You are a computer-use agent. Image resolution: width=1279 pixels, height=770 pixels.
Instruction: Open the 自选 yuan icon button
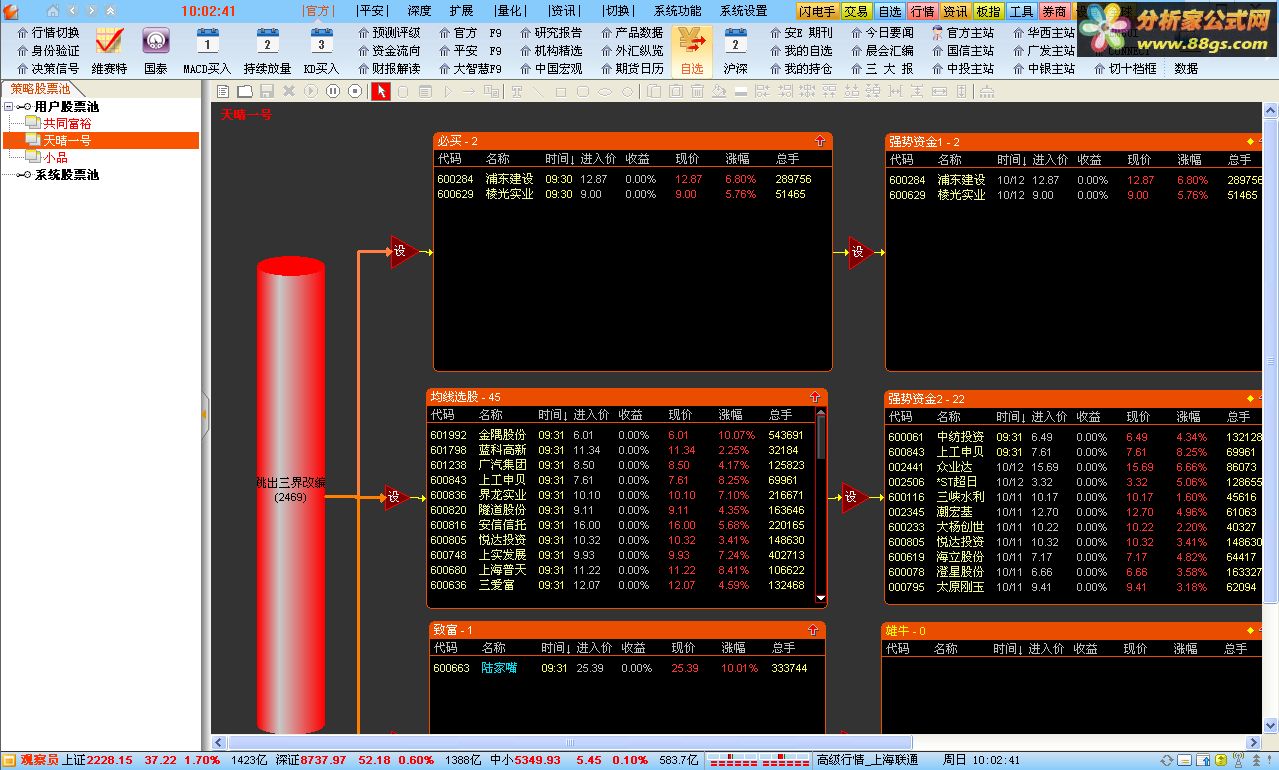(691, 51)
